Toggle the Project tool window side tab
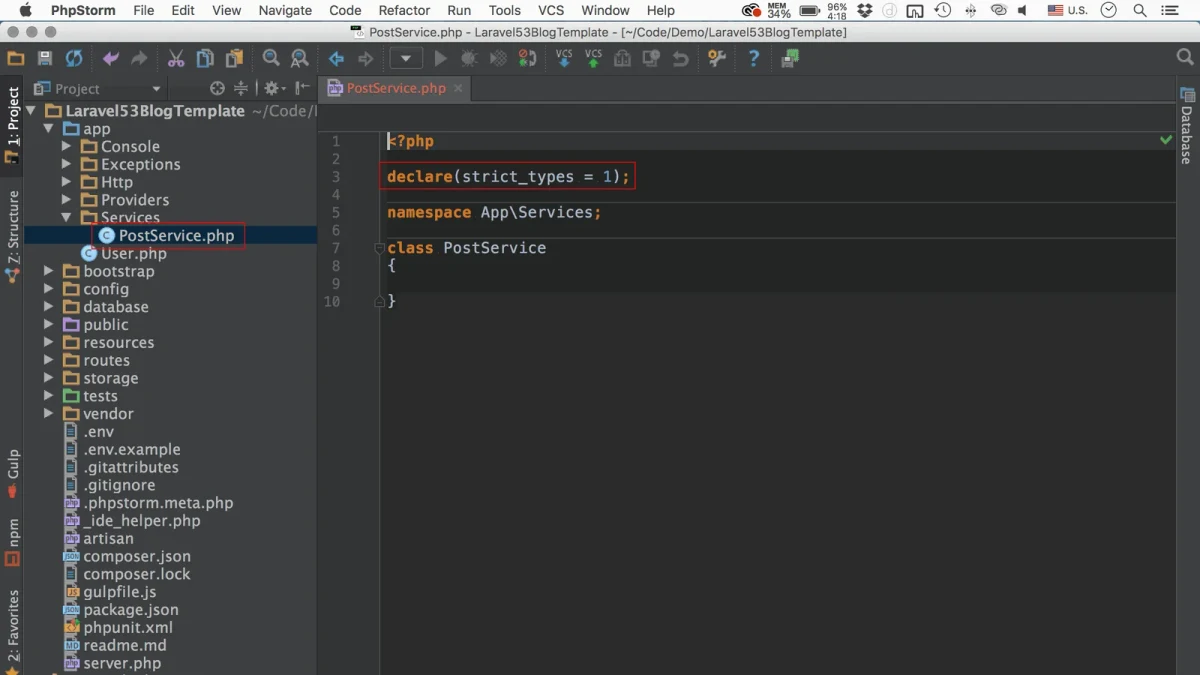 click(12, 124)
